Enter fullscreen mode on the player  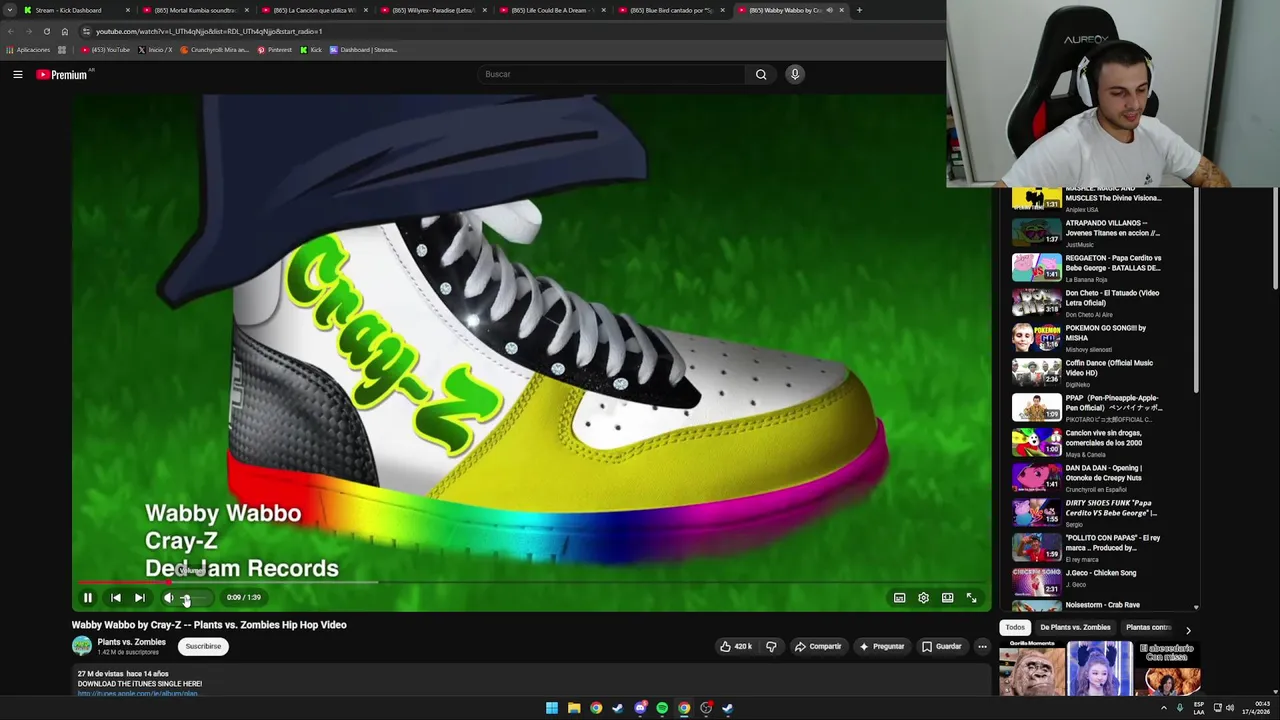point(972,598)
